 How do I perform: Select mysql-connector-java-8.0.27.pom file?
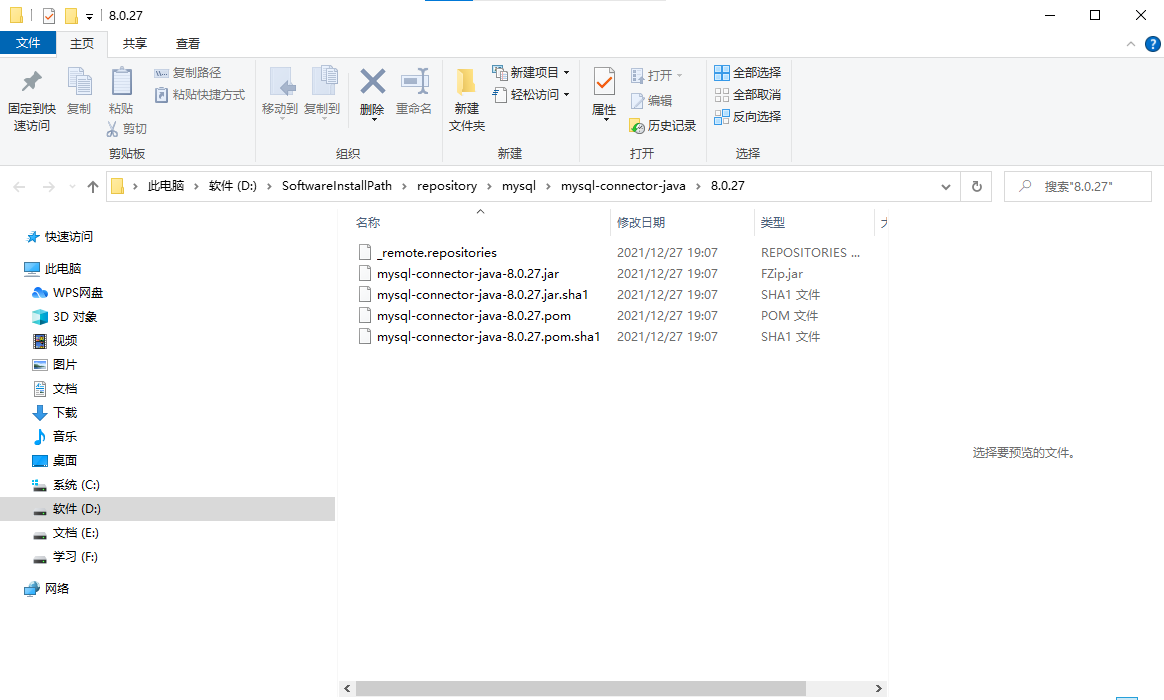coord(474,315)
